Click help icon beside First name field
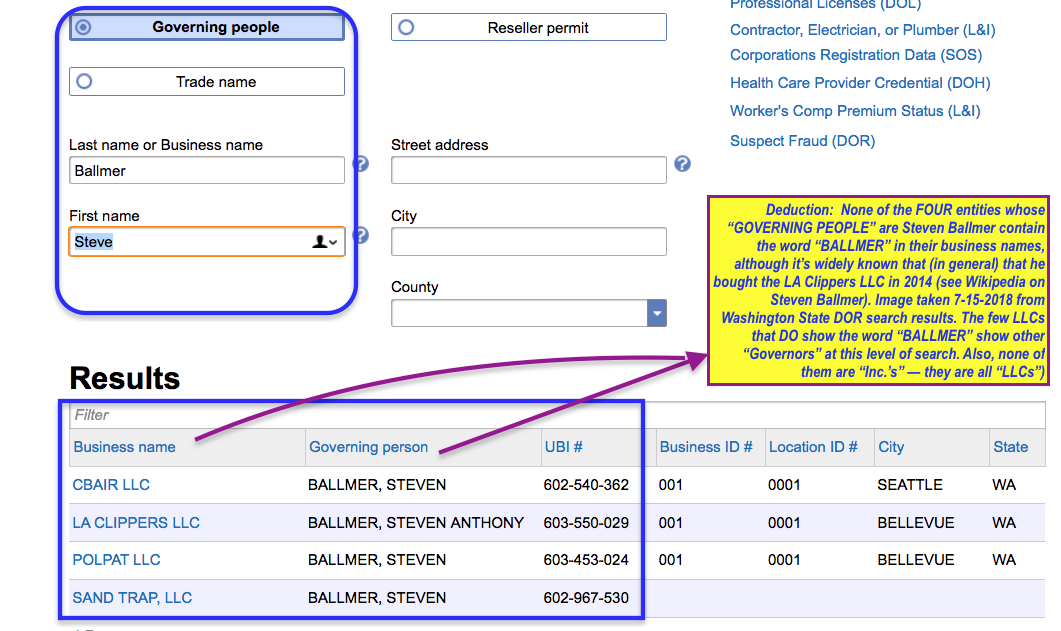This screenshot has width=1061, height=631. [x=361, y=236]
